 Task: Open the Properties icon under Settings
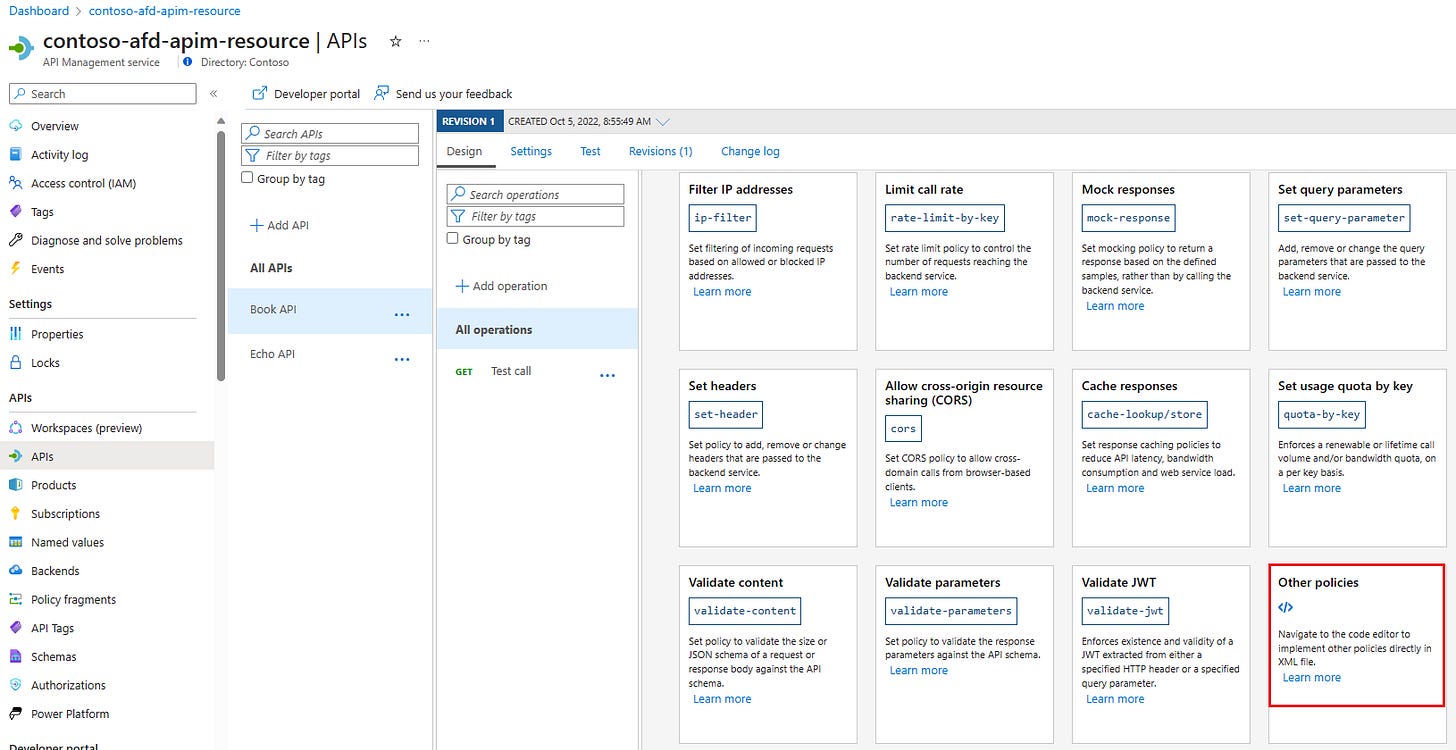[15, 334]
